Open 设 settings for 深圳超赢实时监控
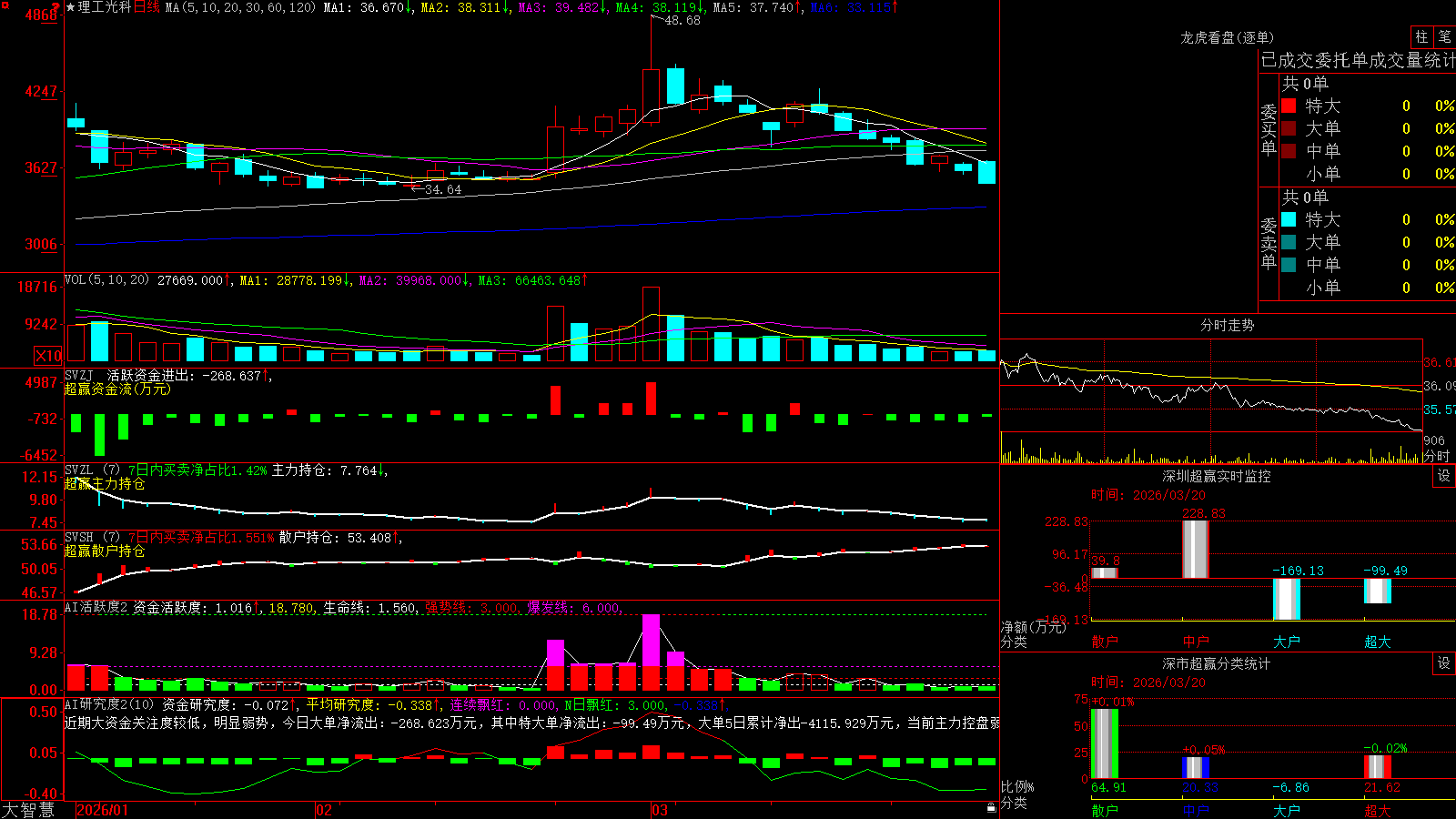Image resolution: width=1456 pixels, height=819 pixels. (1444, 476)
